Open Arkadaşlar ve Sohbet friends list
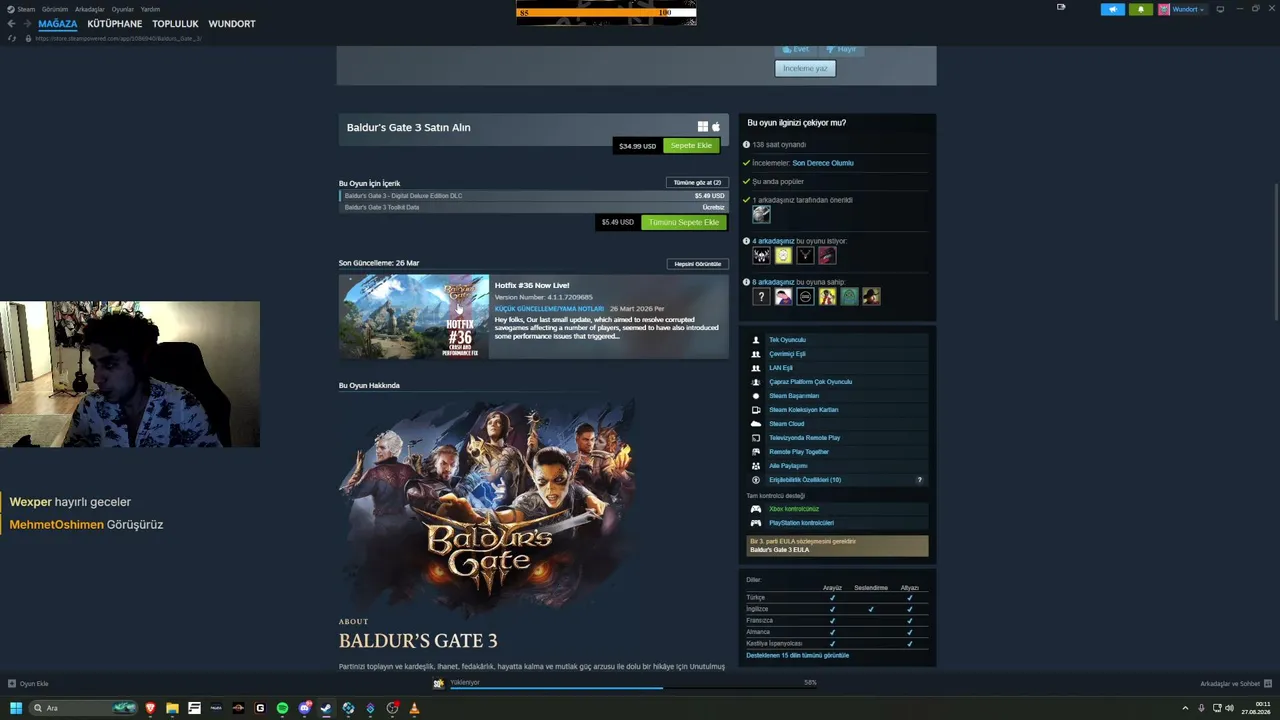Image resolution: width=1280 pixels, height=720 pixels. (1236, 684)
